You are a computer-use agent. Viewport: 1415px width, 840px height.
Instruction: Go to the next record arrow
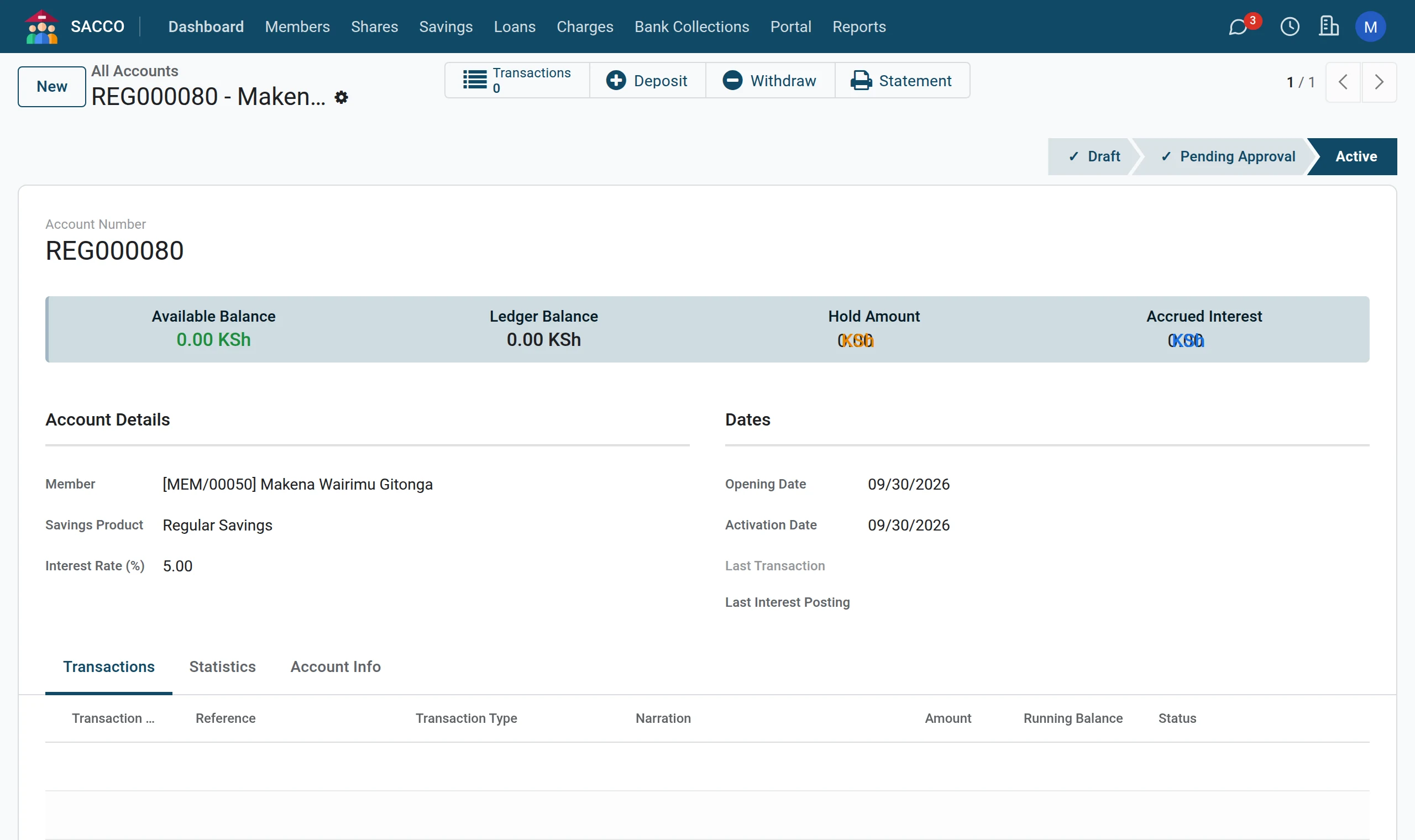(1379, 82)
